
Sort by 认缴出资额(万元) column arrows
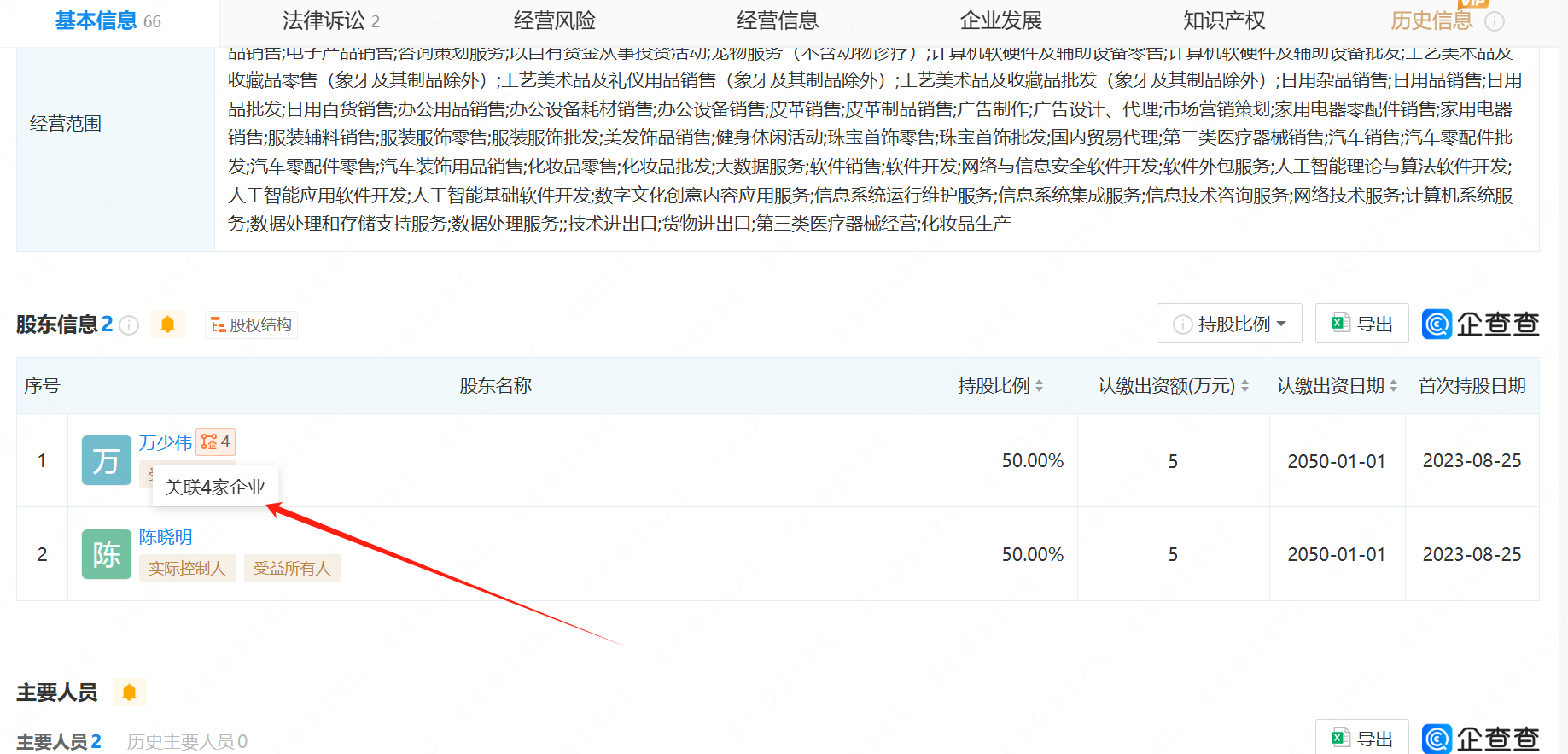1244,386
